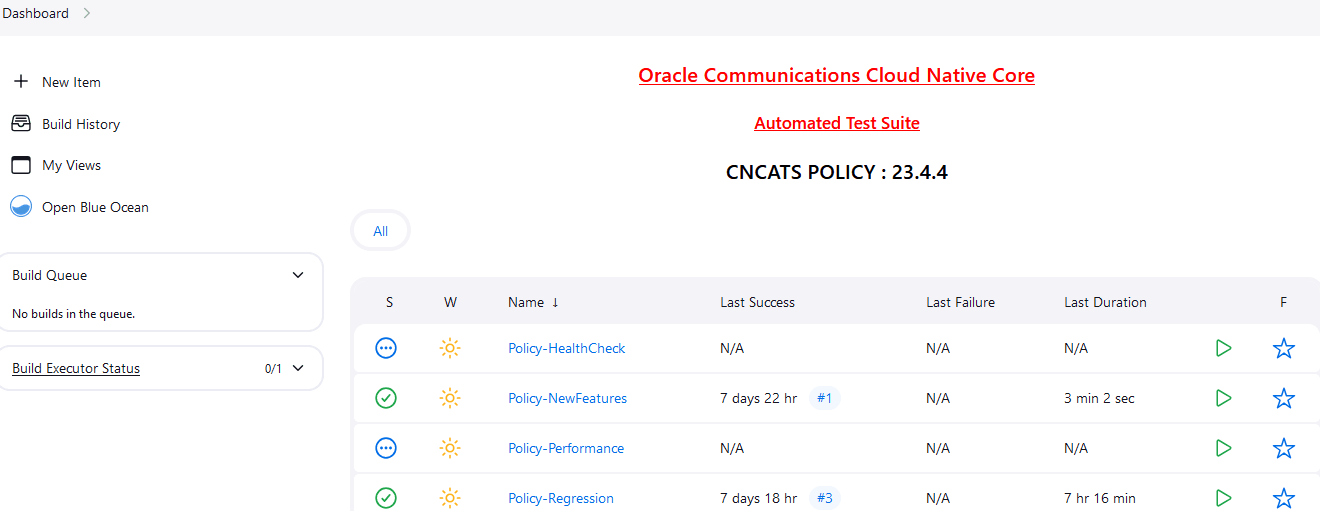
Task: Favorite Policy-Regression with the star
Action: (x=1284, y=498)
